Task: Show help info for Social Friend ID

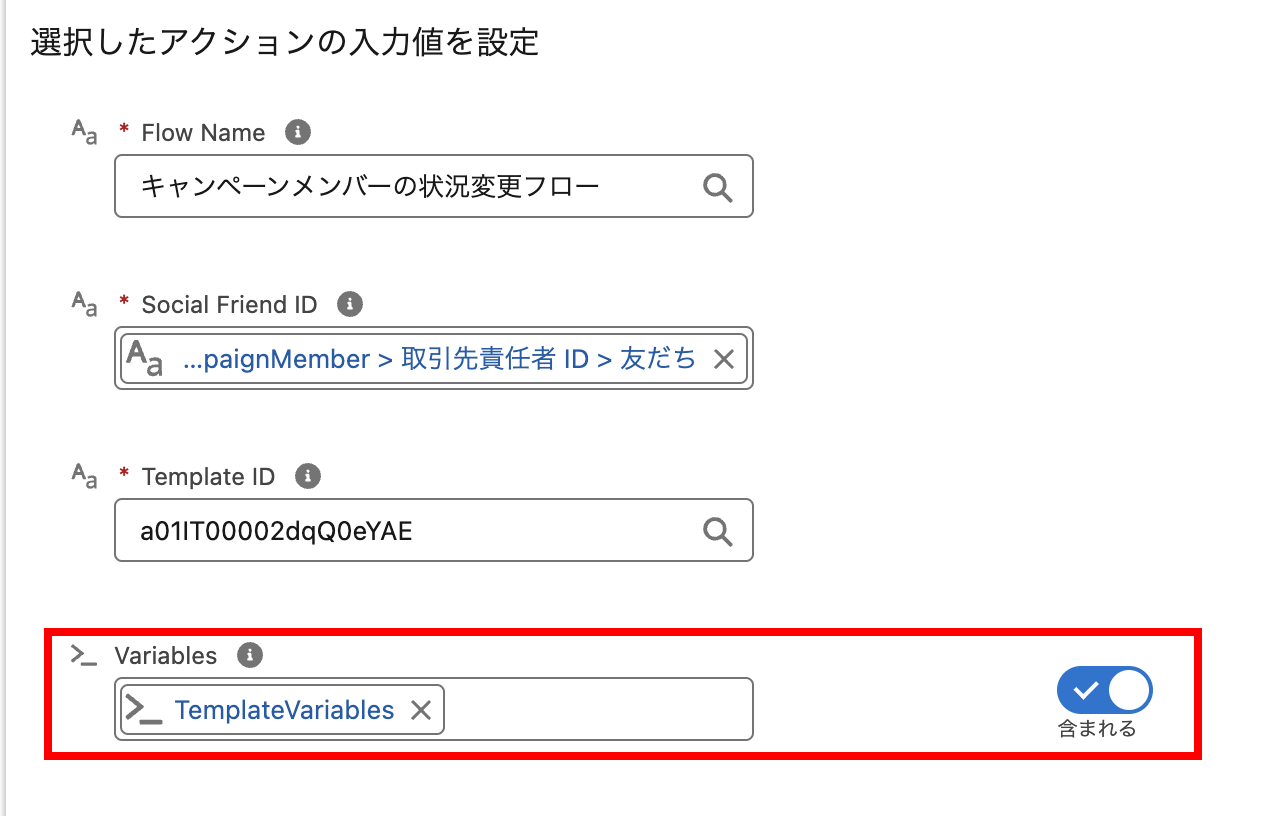Action: click(349, 304)
